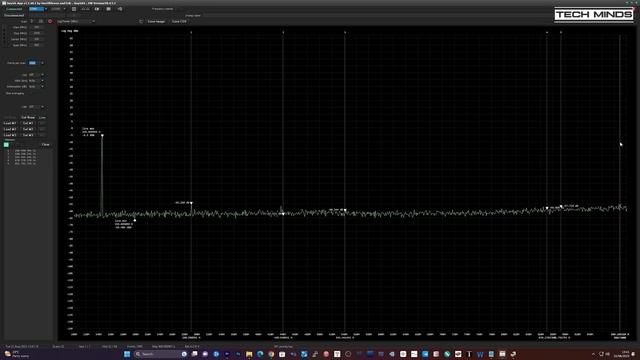The height and width of the screenshot is (360, 640).
Task: Open the Attenuation dB dropdown
Action: pos(36,87)
